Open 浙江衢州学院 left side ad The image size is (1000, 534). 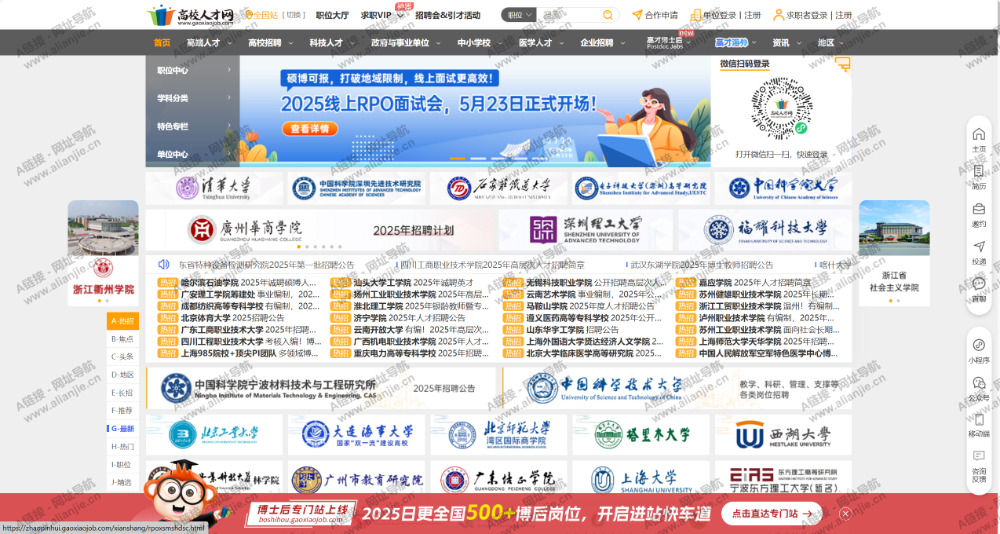tap(103, 253)
